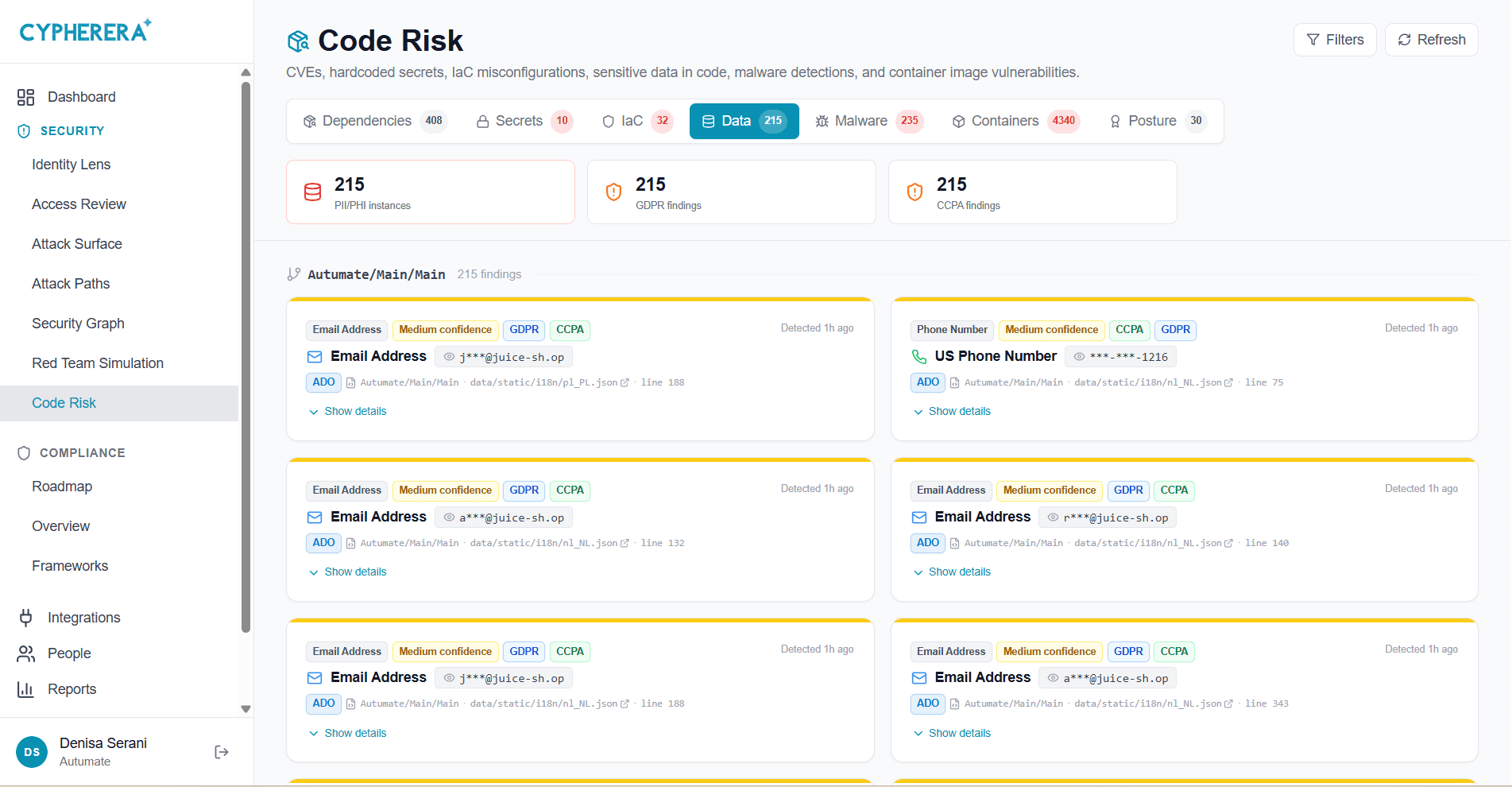Screen dimensions: 1512x787
Task: Click the shield icon for CCPA findings
Action: tap(915, 192)
